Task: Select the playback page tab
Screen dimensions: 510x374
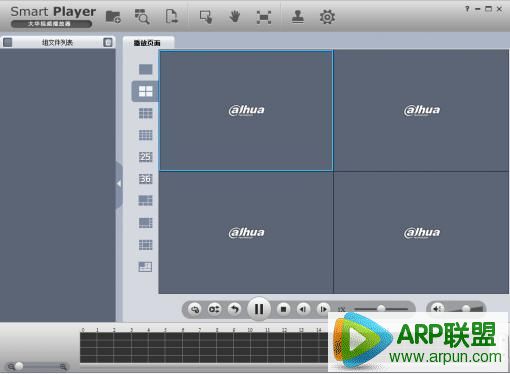Action: coord(147,43)
